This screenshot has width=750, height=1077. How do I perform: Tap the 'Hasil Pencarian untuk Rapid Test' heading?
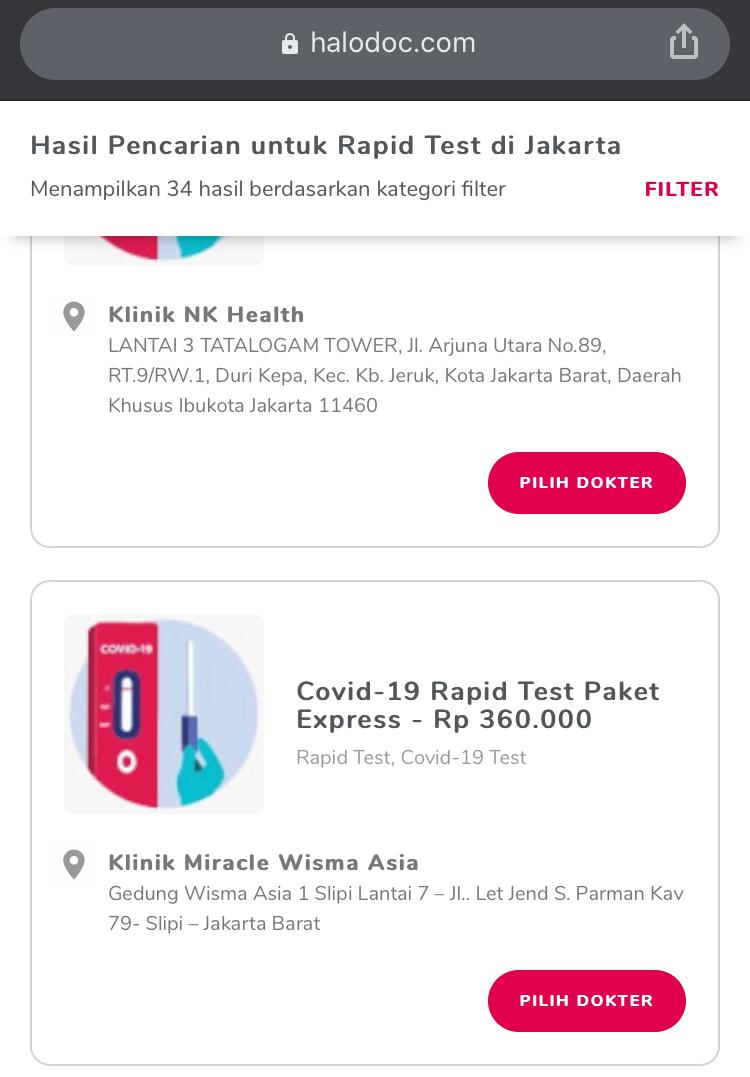[x=326, y=145]
